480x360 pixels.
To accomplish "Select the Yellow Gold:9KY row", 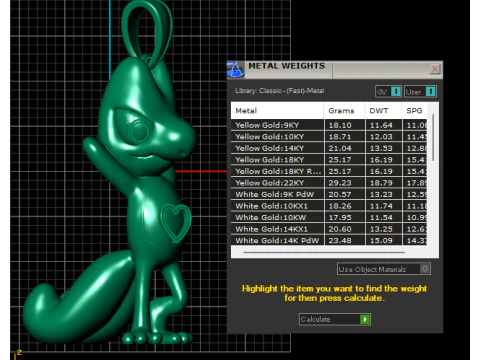I will (329, 125).
